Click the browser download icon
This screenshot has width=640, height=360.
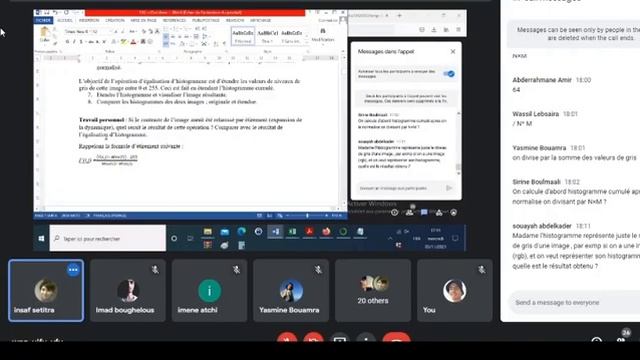434,29
